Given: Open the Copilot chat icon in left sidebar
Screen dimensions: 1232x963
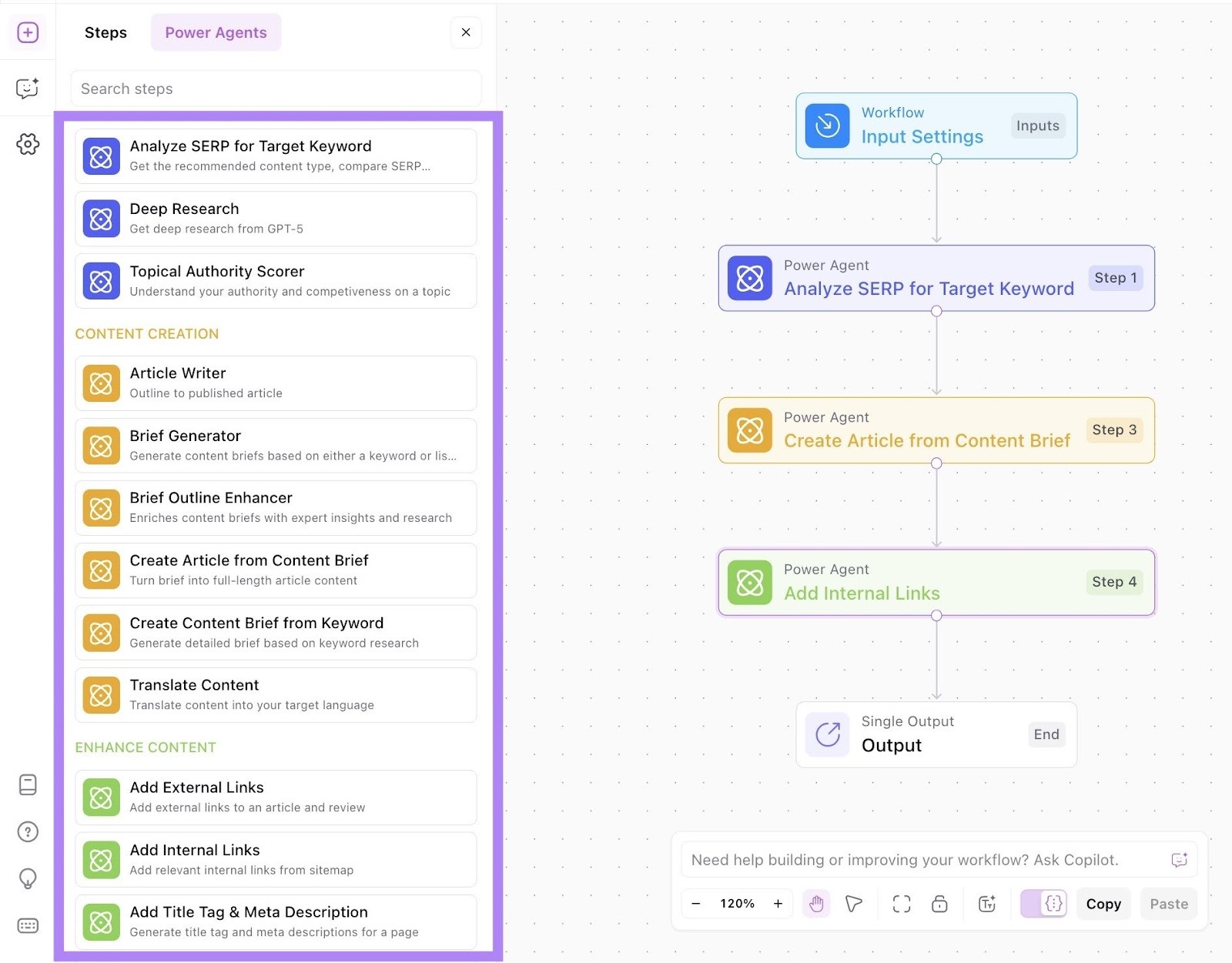Looking at the screenshot, I should 28,89.
